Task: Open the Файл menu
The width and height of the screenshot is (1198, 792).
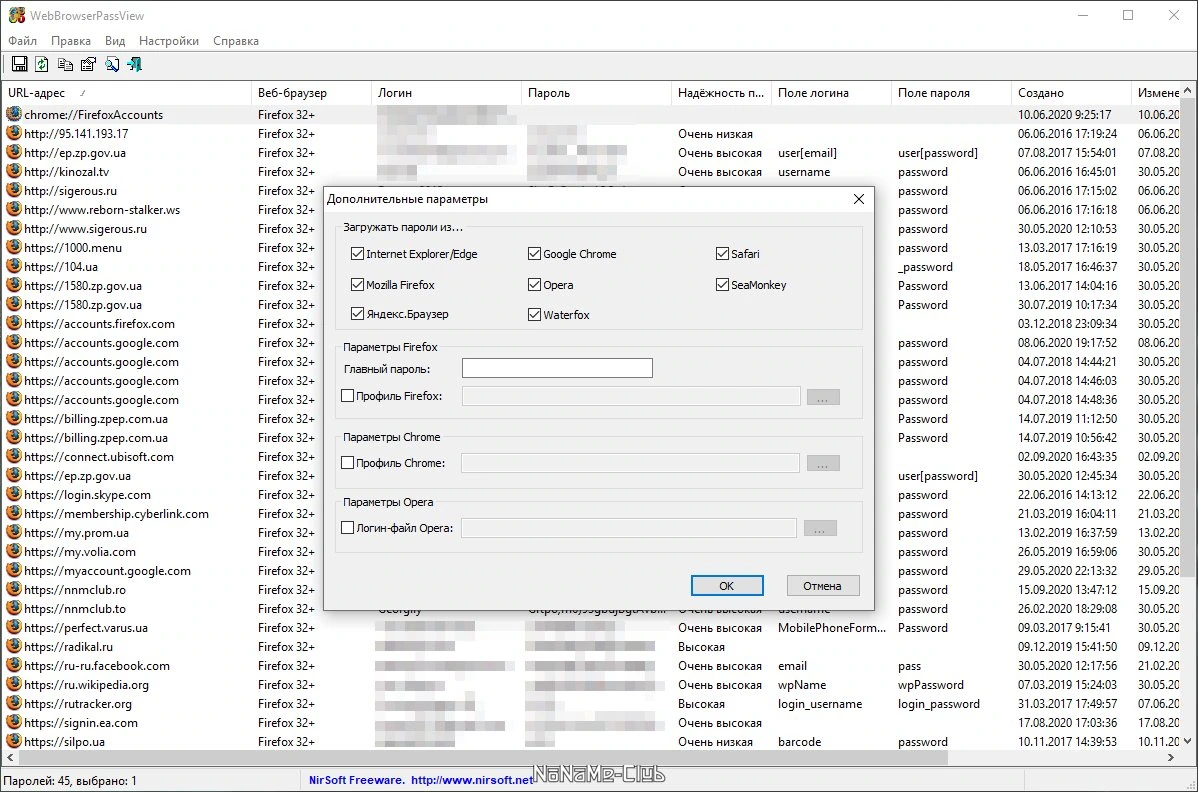Action: 22,40
